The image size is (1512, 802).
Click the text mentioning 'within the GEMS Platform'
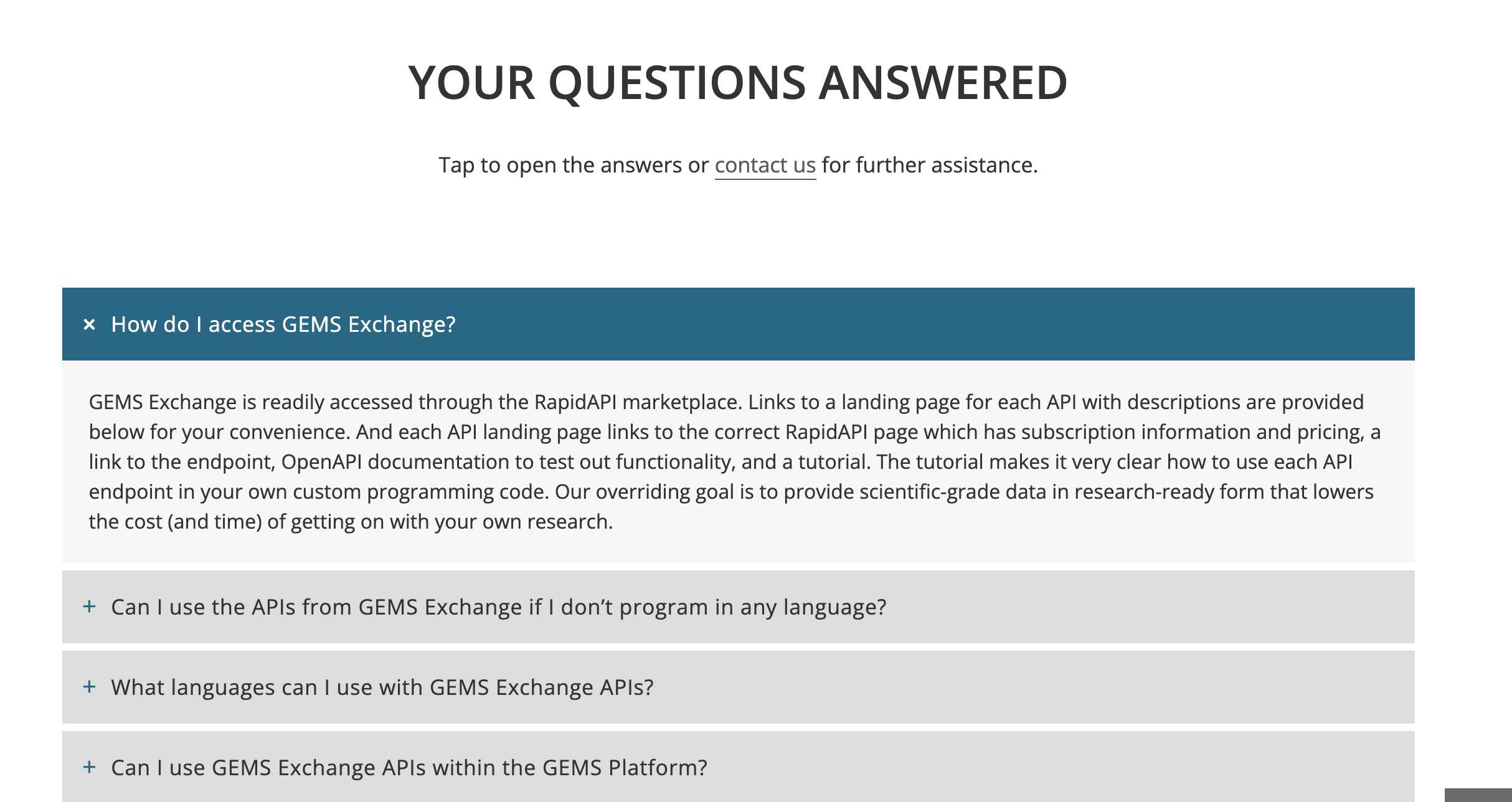tap(409, 768)
